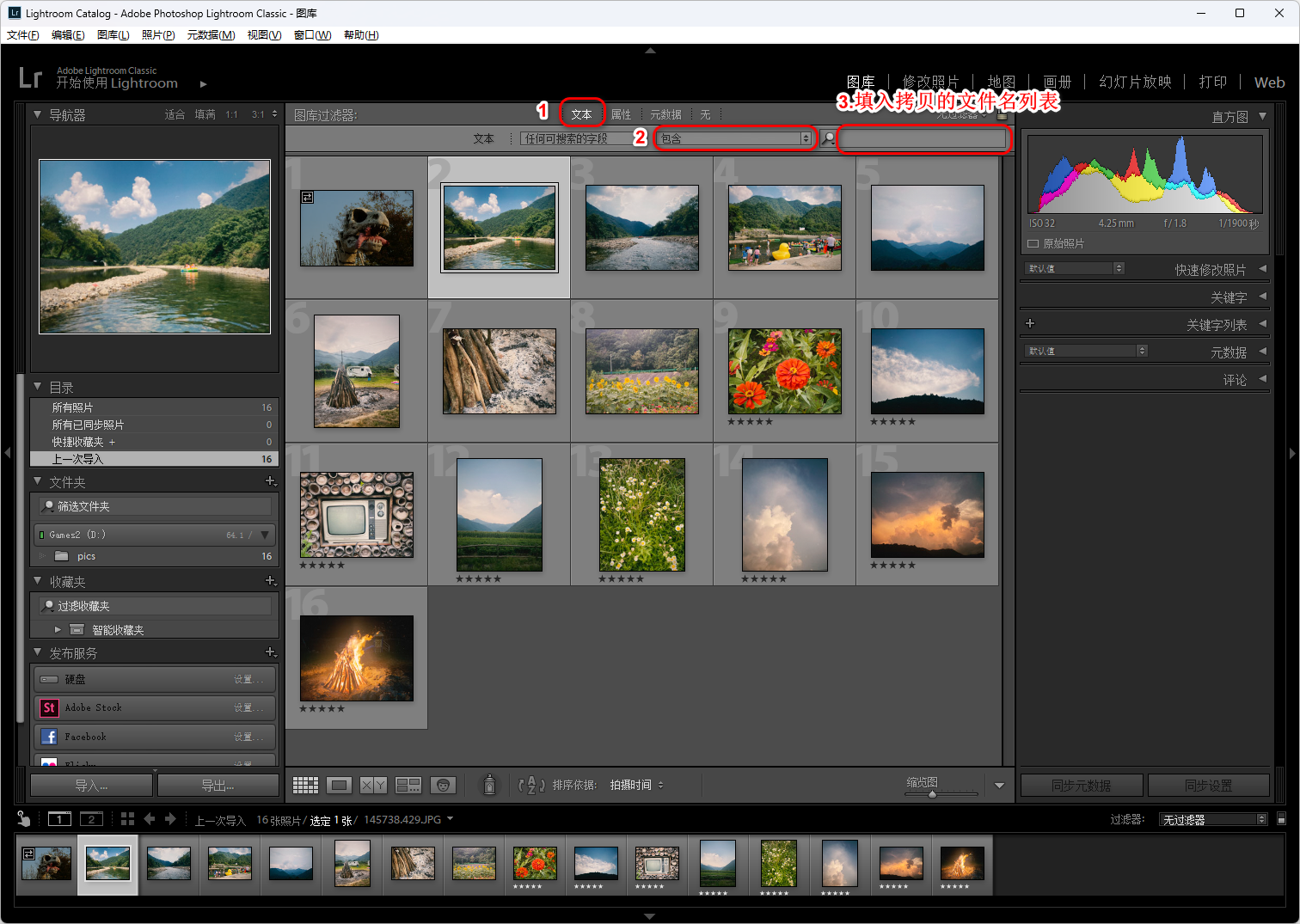
Task: Open the 拍摄时间 sort order dropdown
Action: click(636, 785)
